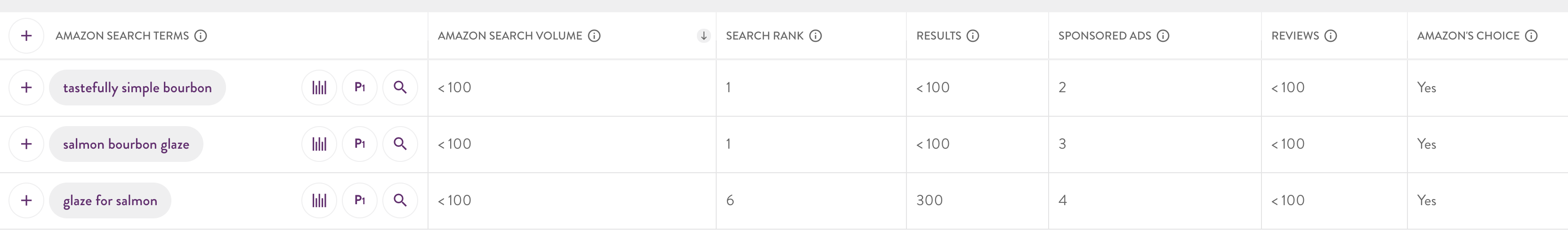
Task: Click P1 icon in glaze for salmon row
Action: pyautogui.click(x=360, y=200)
